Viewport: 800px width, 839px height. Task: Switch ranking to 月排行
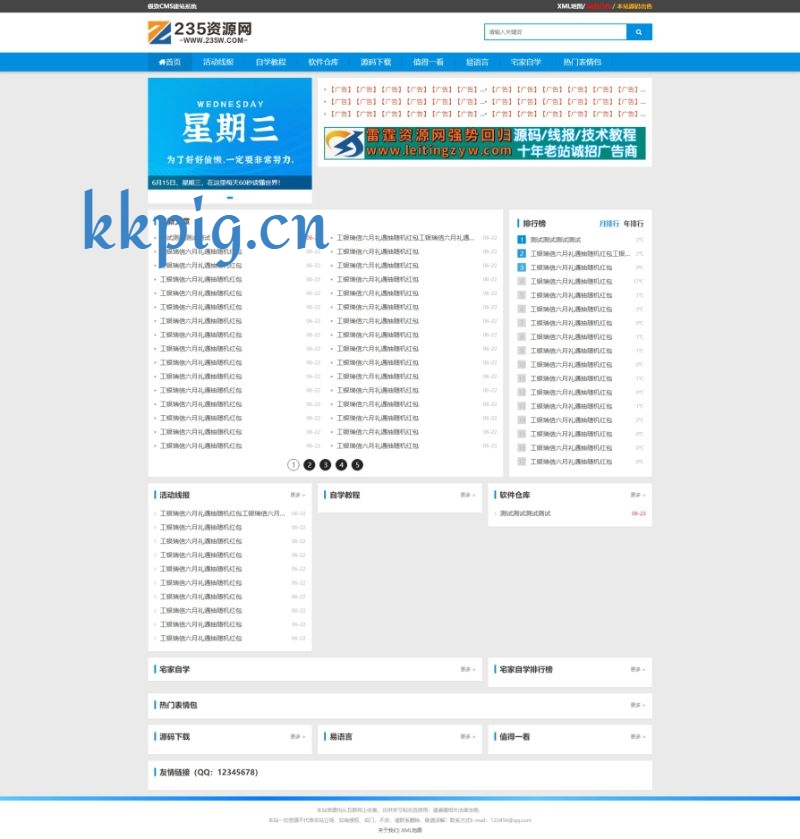click(x=609, y=224)
